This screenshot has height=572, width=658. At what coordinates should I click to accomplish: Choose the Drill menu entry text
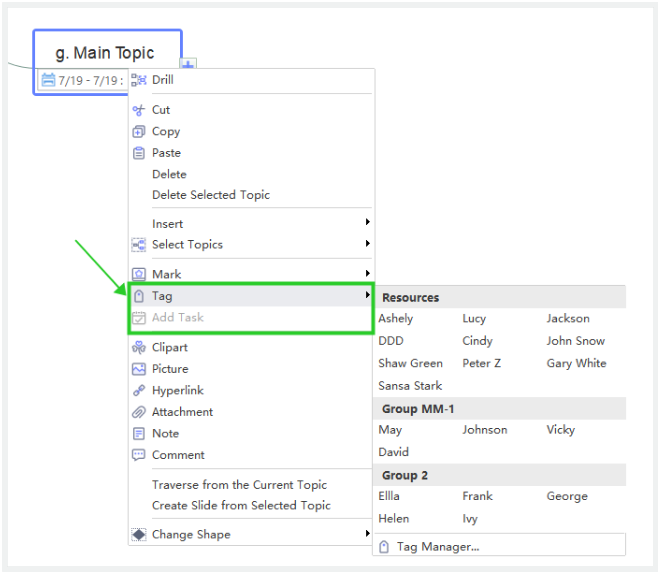[x=163, y=80]
